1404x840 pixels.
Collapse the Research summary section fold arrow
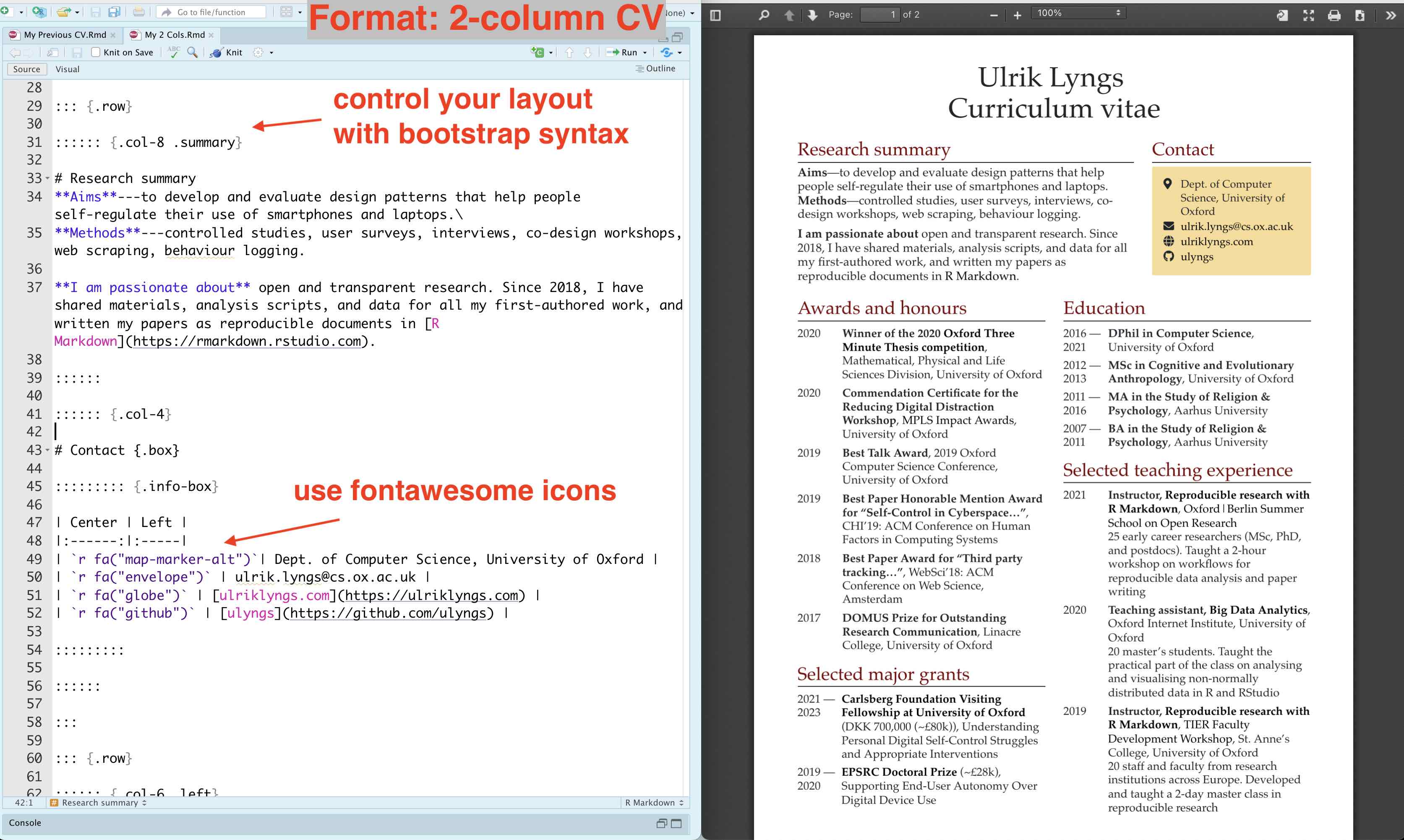click(47, 178)
